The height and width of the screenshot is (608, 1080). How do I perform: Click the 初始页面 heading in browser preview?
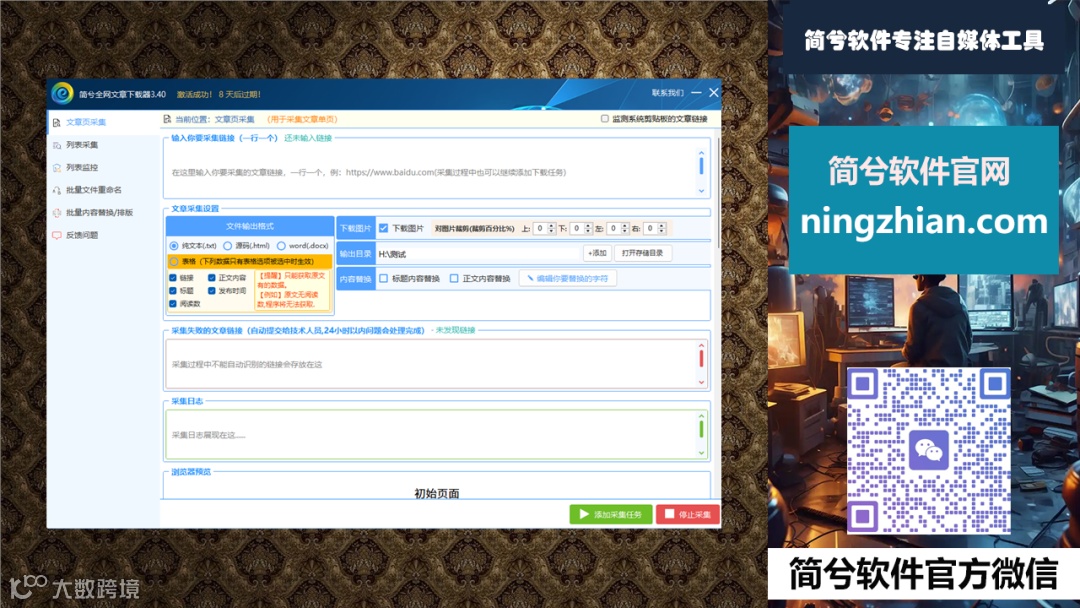coord(437,493)
